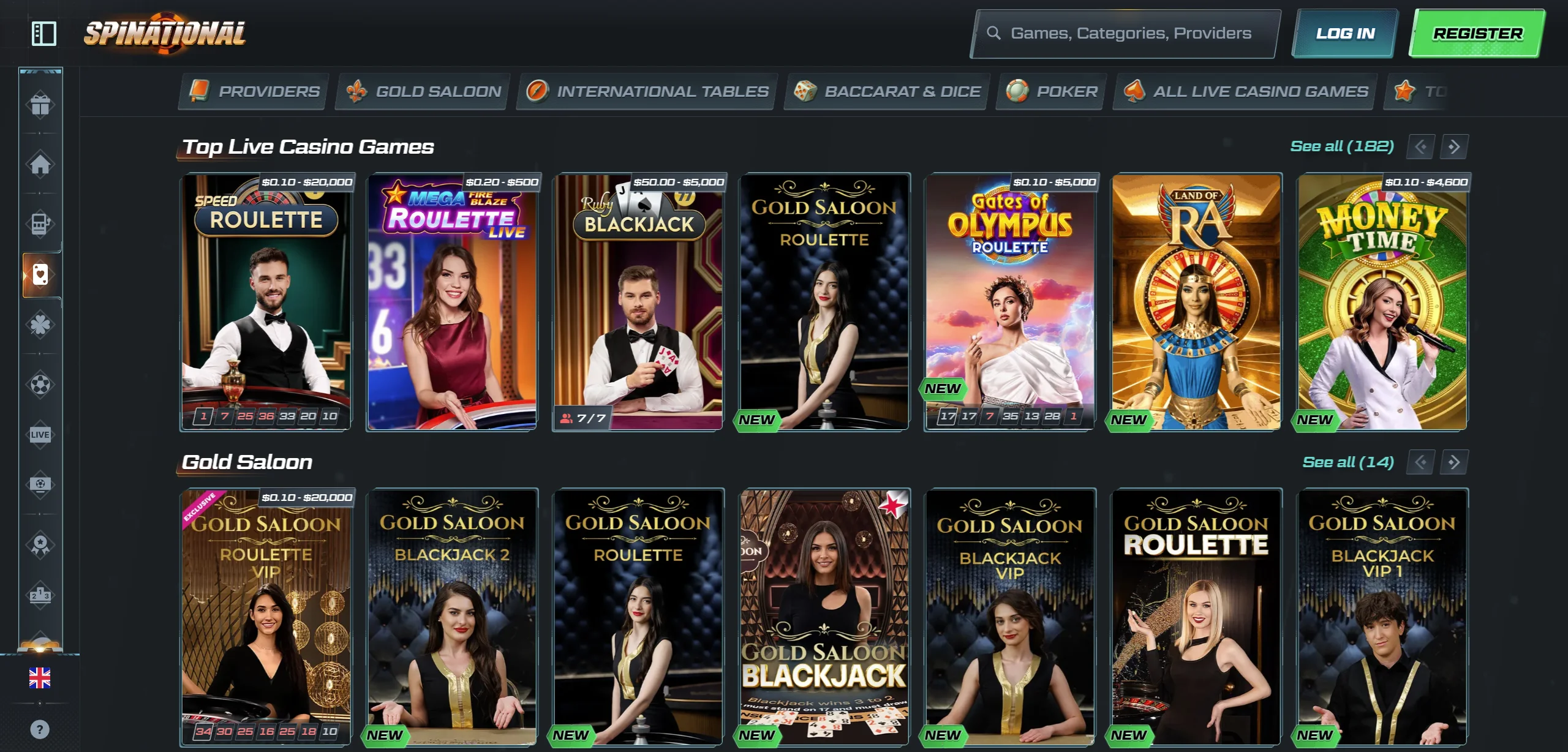Open the soccer ball sports icon
This screenshot has height=752, width=1568.
click(40, 385)
